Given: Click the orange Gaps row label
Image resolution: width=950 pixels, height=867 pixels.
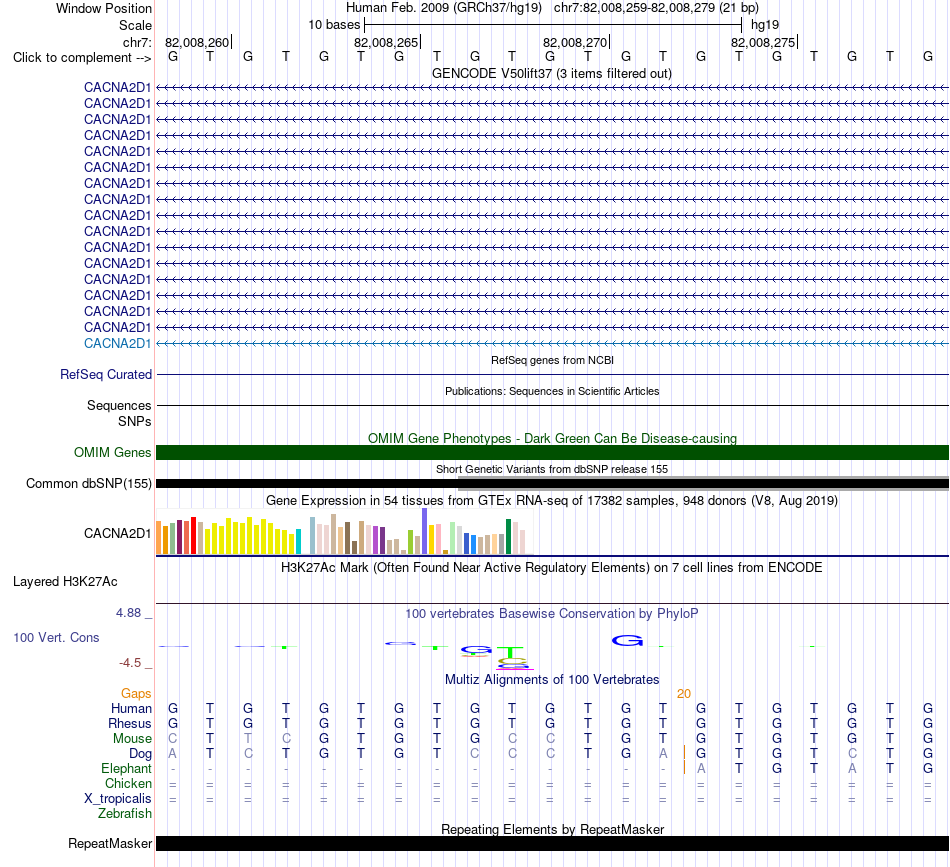Looking at the screenshot, I should (136, 693).
